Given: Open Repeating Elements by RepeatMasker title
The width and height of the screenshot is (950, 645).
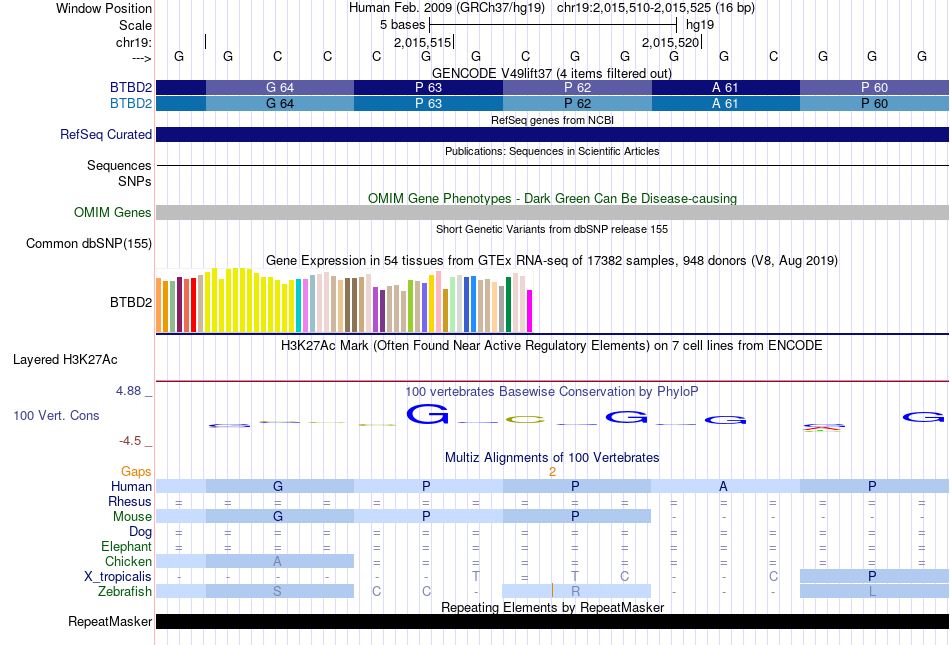Looking at the screenshot, I should (552, 607).
